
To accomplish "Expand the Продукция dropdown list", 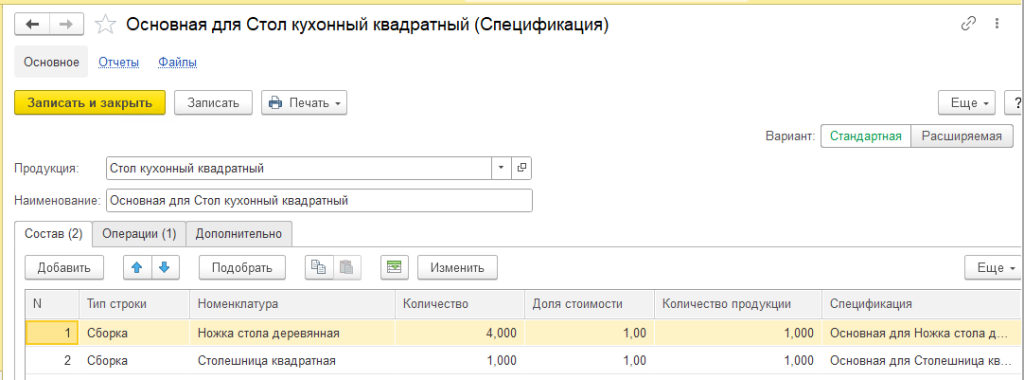I will pyautogui.click(x=501, y=168).
